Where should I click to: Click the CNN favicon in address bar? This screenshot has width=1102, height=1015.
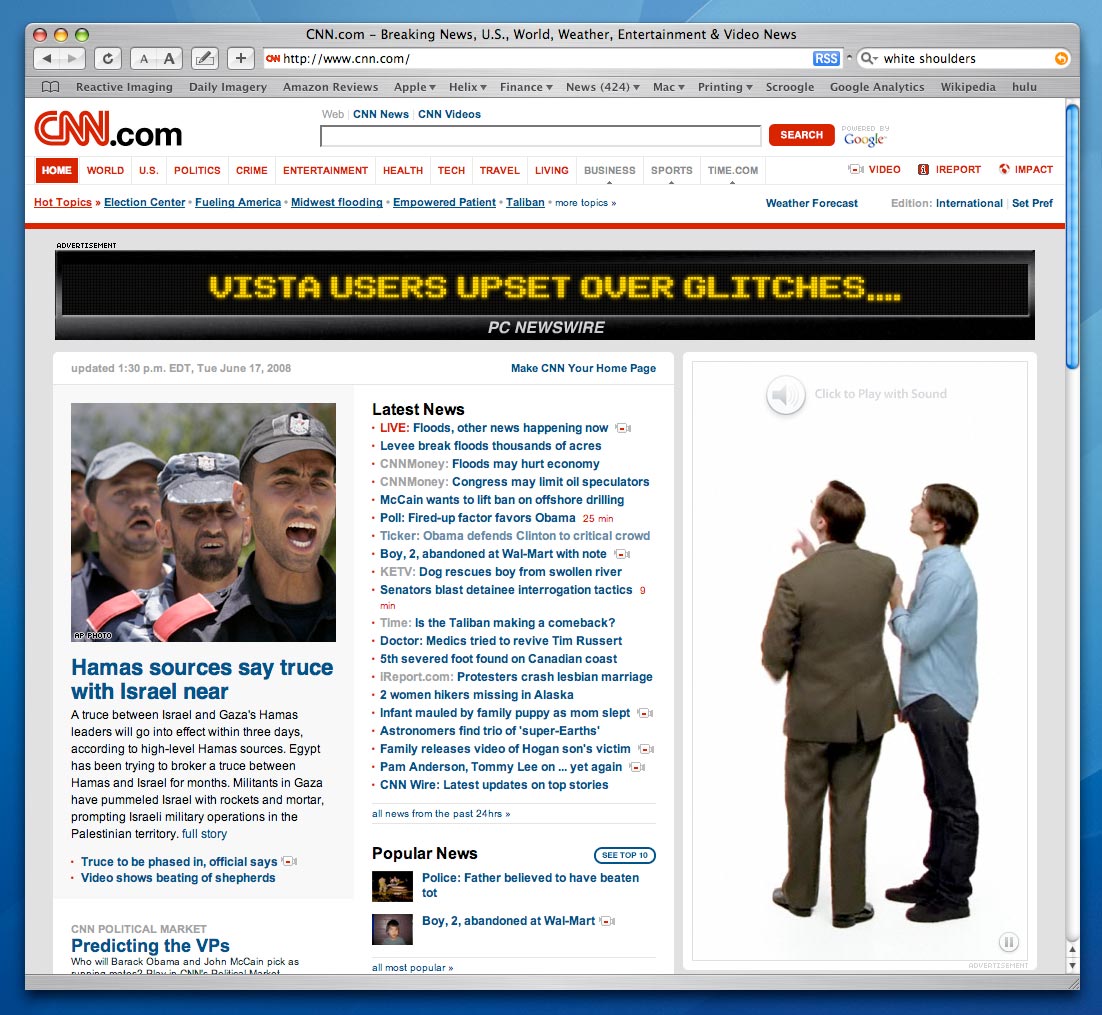273,58
